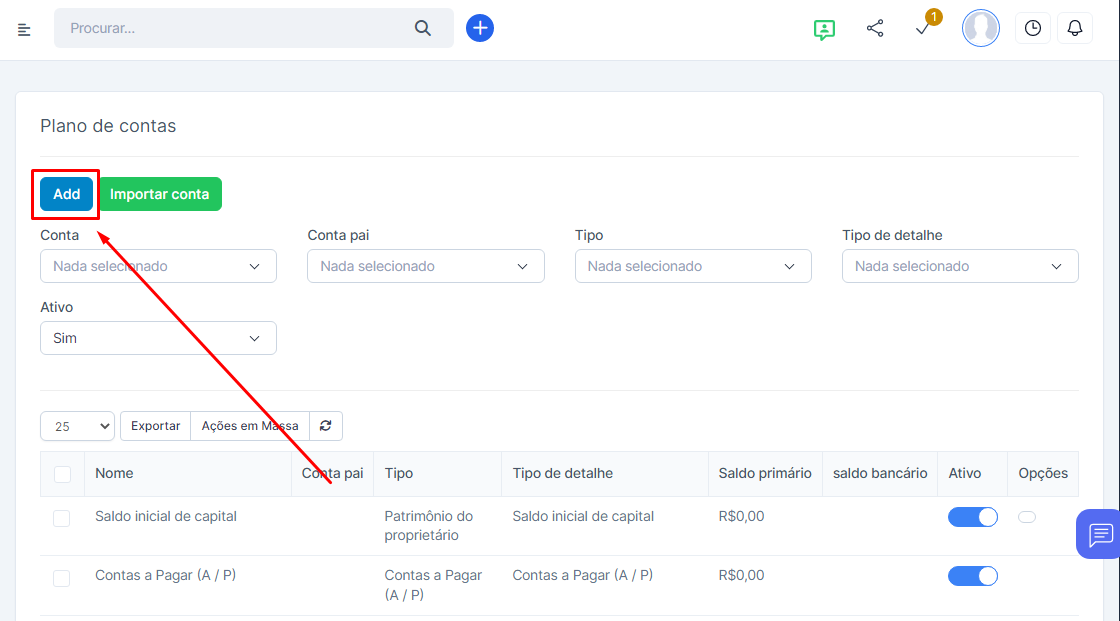This screenshot has height=621, width=1120.
Task: Click the hamburger menu icon
Action: (24, 29)
